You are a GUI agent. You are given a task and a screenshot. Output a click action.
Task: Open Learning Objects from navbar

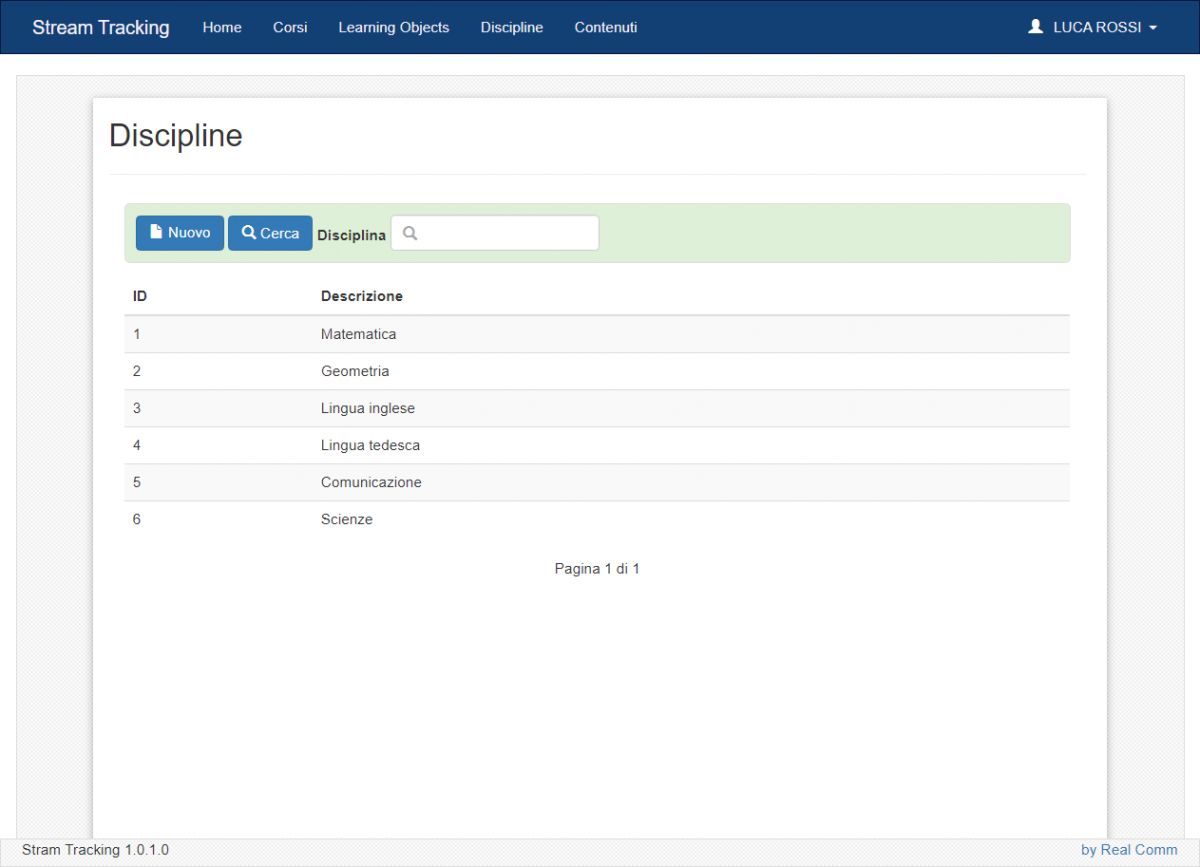pyautogui.click(x=394, y=27)
